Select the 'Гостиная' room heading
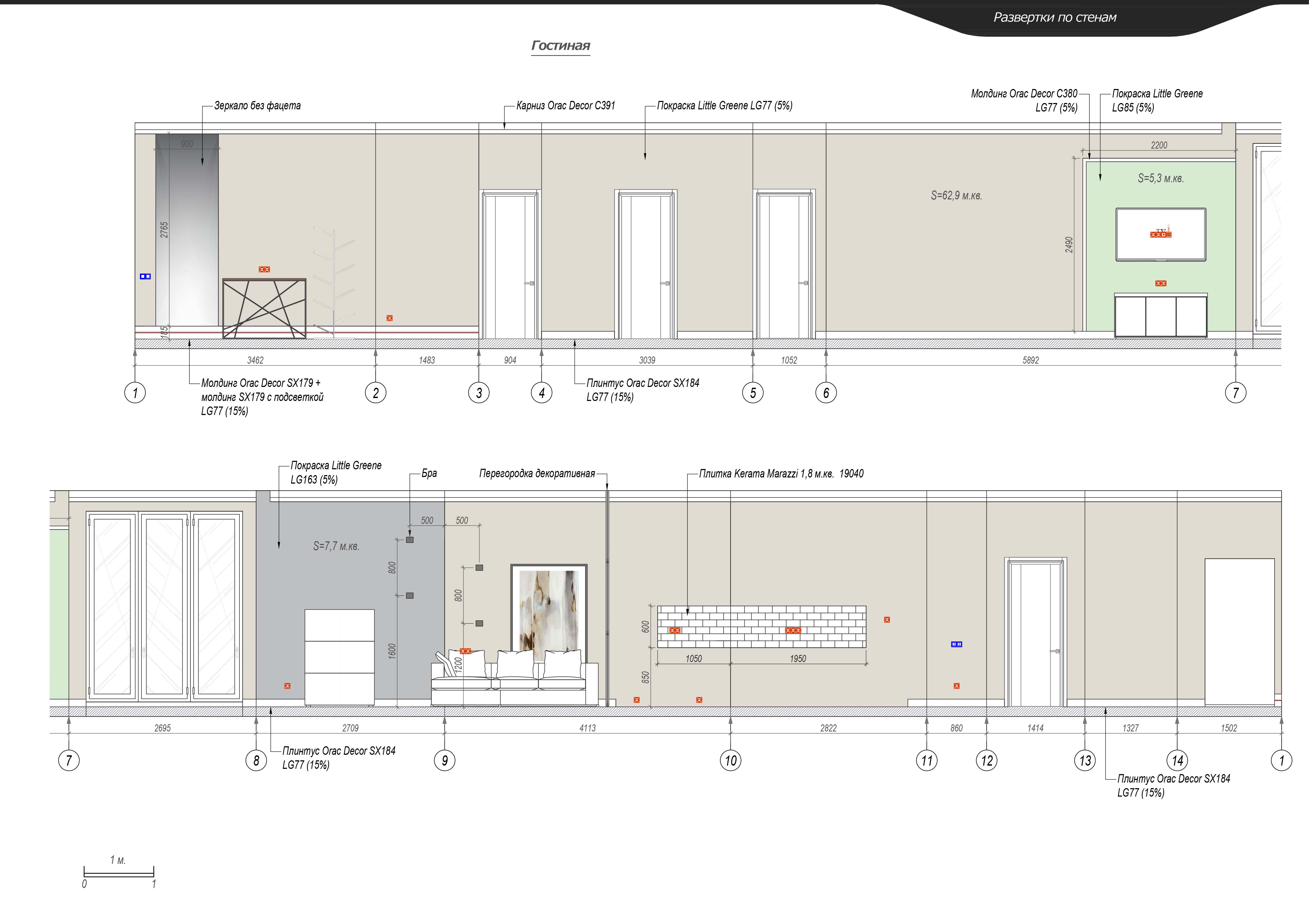Screen dimensions: 1309x924 coord(560,46)
